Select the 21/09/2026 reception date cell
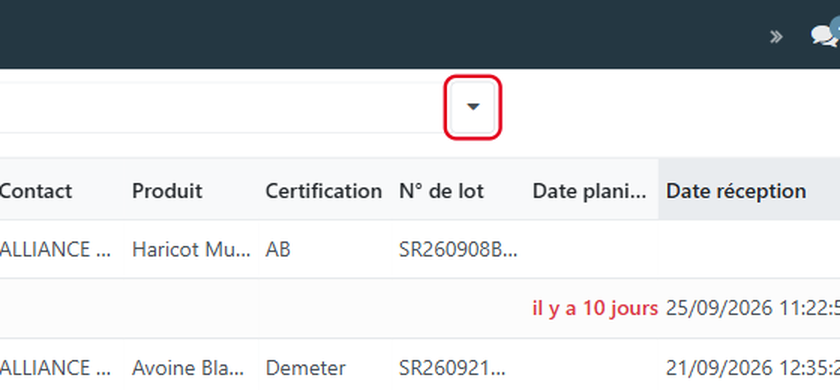840x390 pixels. [x=753, y=368]
